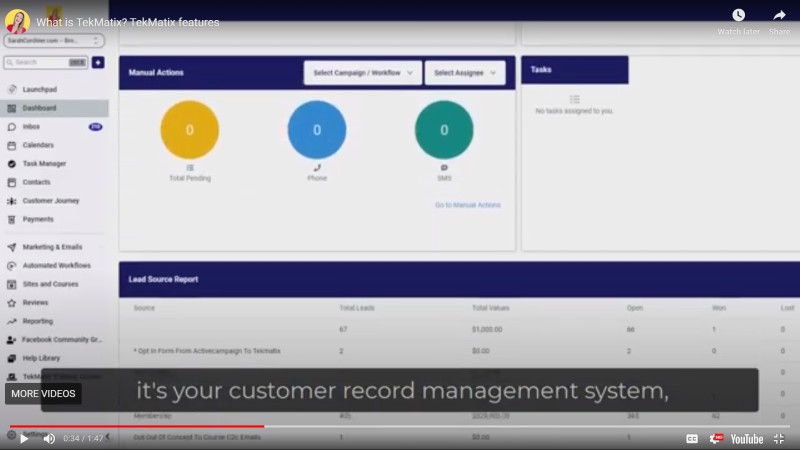Click the Sites and Courses icon
Image resolution: width=800 pixels, height=450 pixels.
(x=12, y=284)
